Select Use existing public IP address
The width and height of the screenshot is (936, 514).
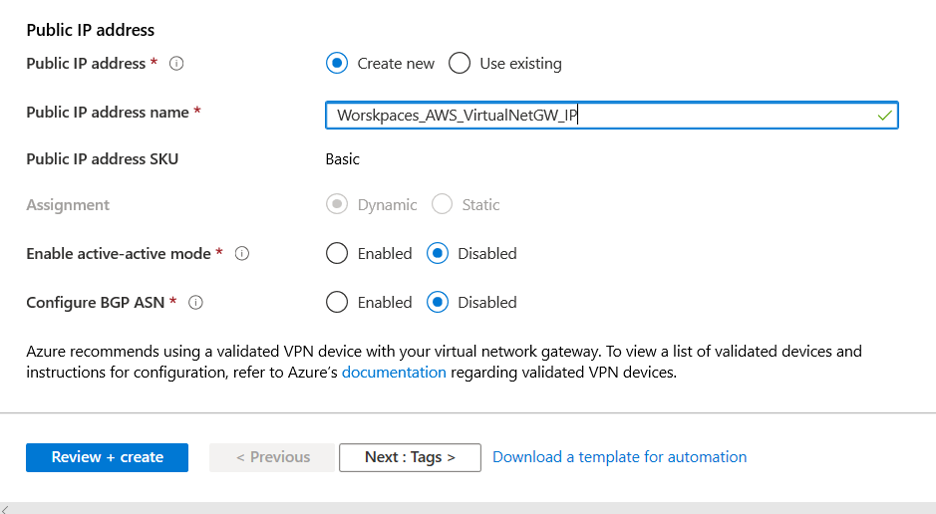(x=460, y=63)
